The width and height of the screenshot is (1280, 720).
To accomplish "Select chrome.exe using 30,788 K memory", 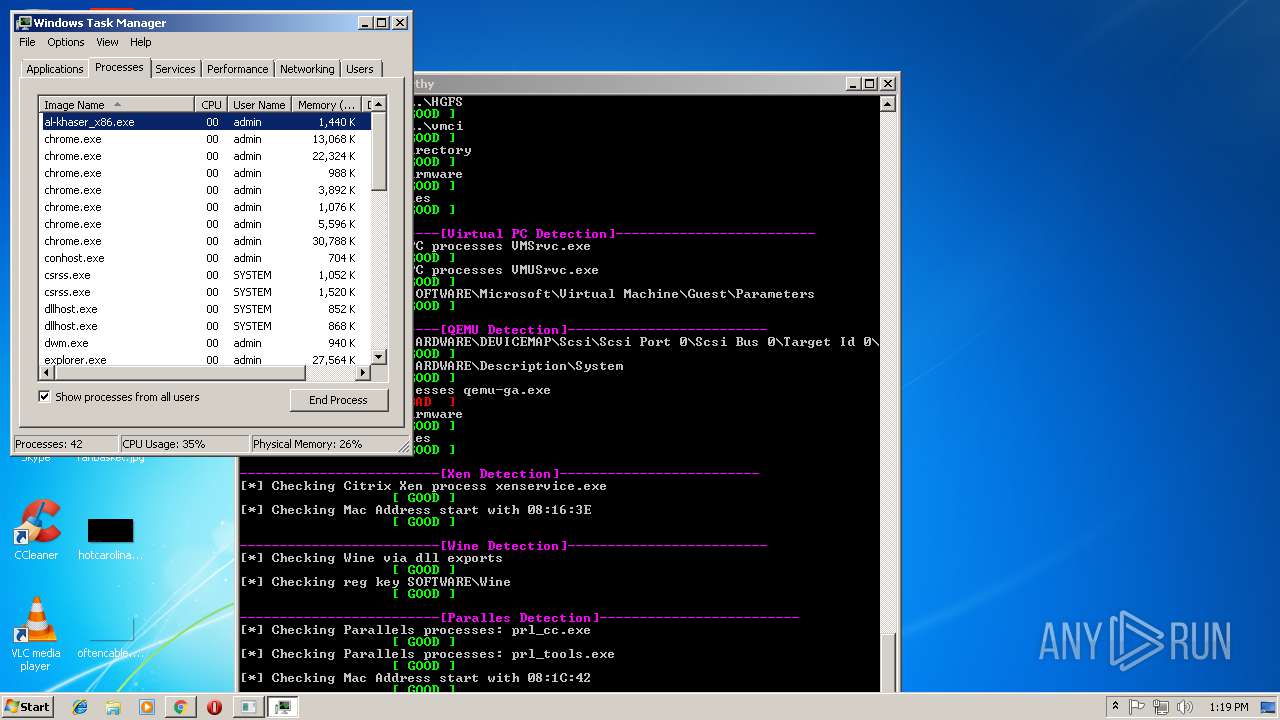I will [x=206, y=241].
